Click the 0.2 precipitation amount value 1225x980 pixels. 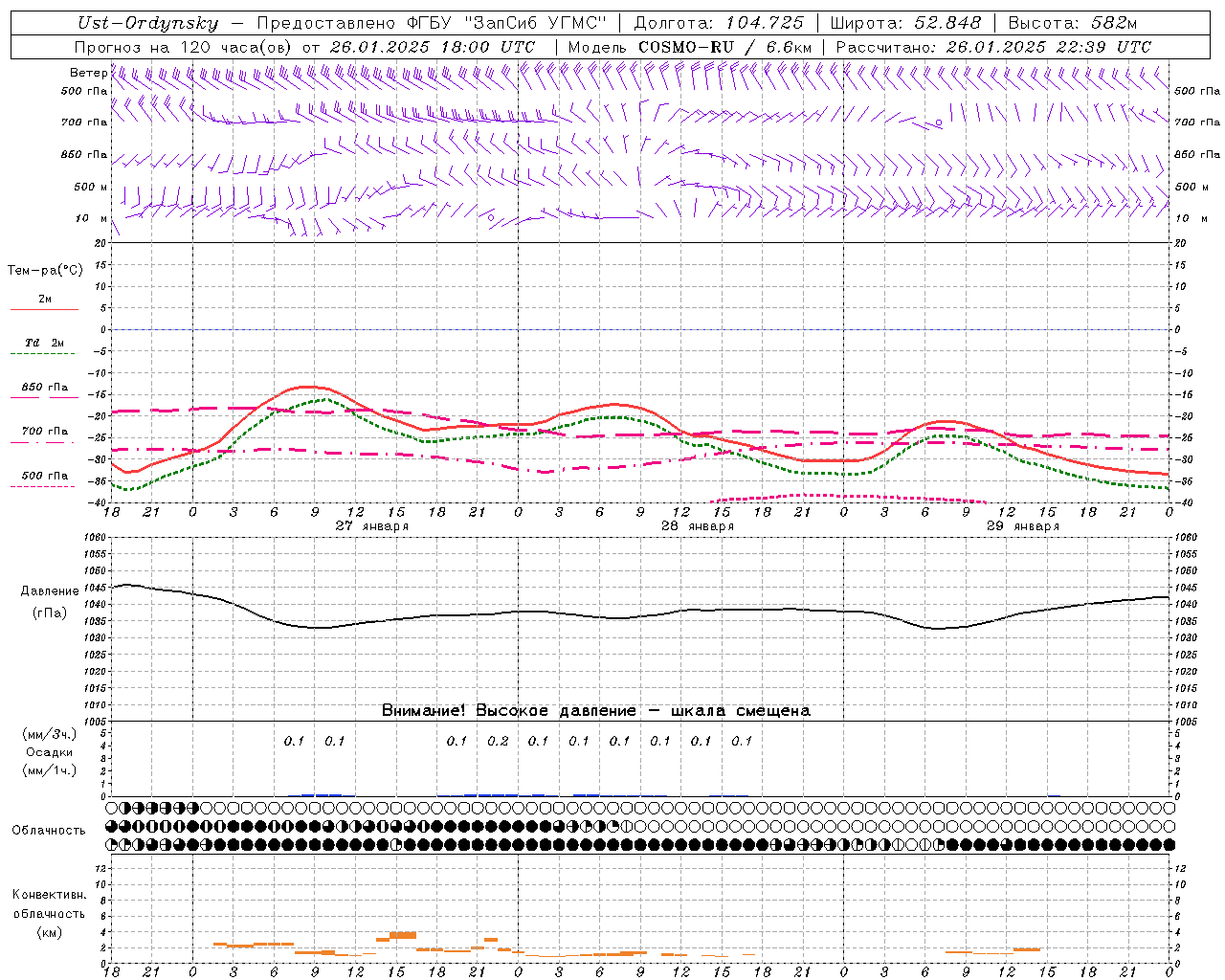[498, 741]
